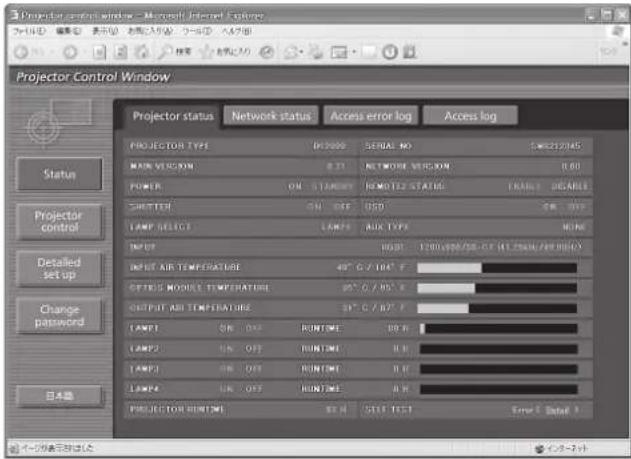This screenshot has width=631, height=459.
Task: Go back with the browser Back arrow
Action: 21,52
